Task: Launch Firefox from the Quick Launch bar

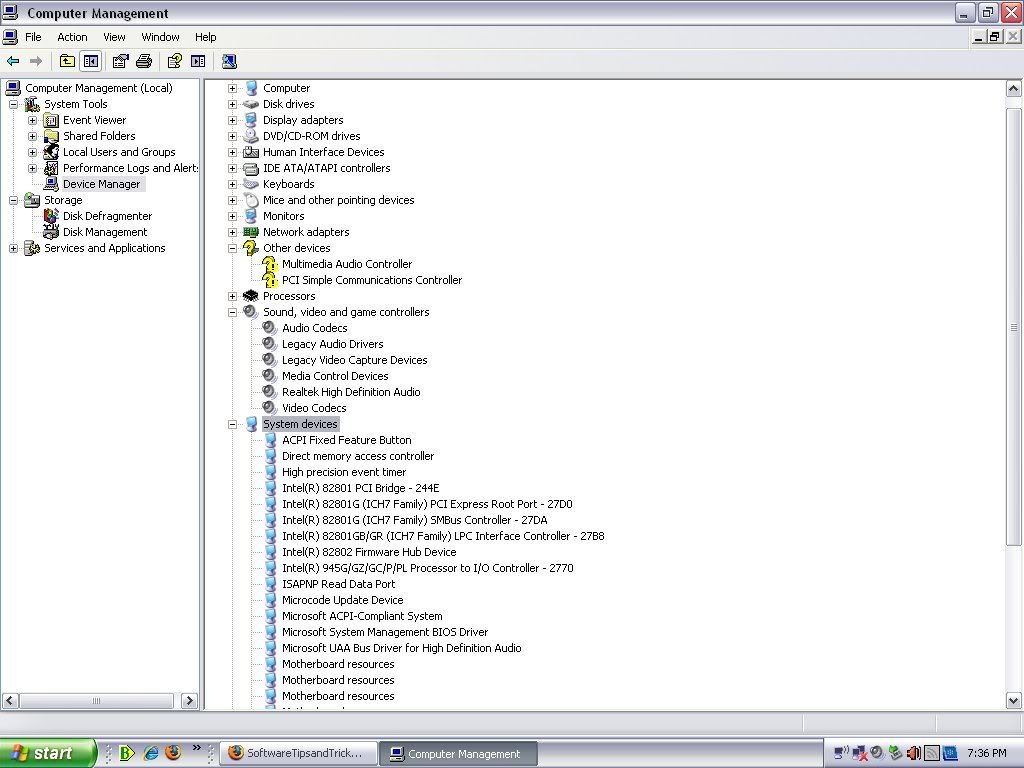Action: (173, 752)
